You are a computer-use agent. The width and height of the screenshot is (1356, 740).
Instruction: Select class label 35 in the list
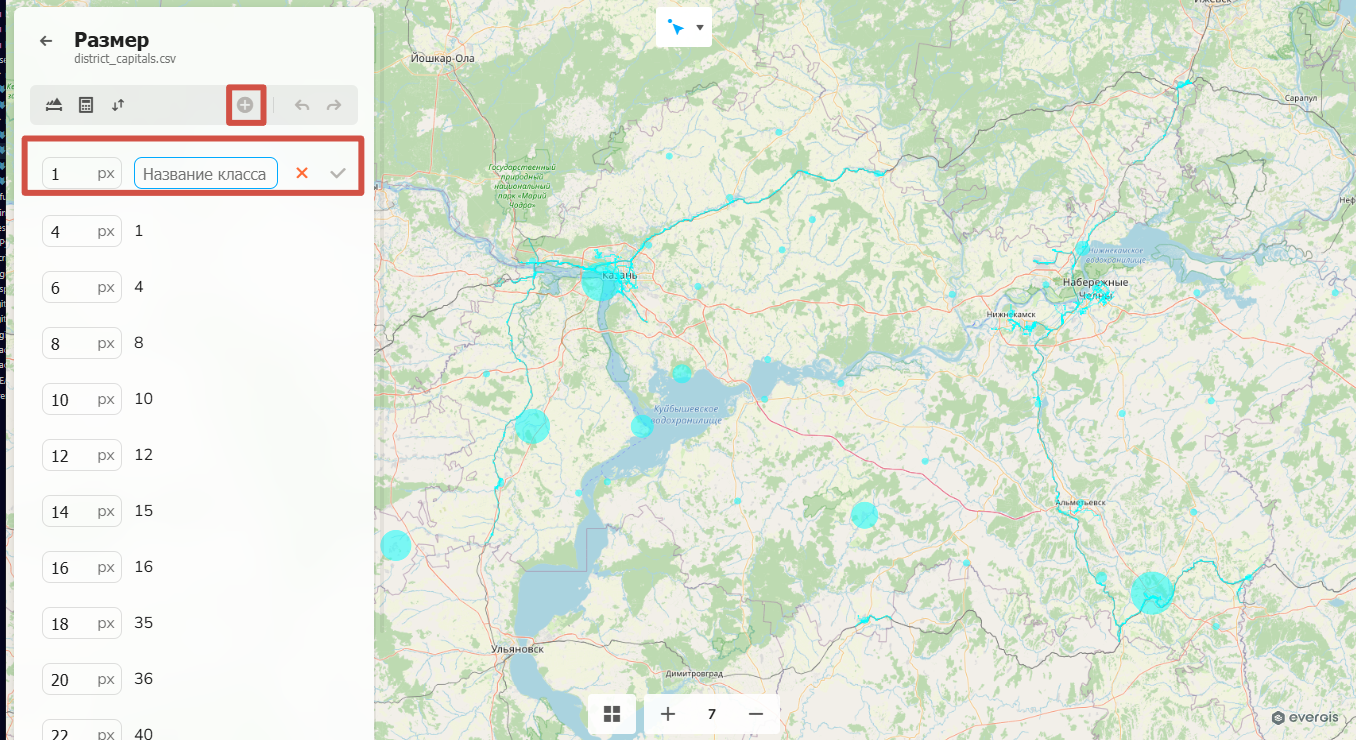[x=143, y=623]
